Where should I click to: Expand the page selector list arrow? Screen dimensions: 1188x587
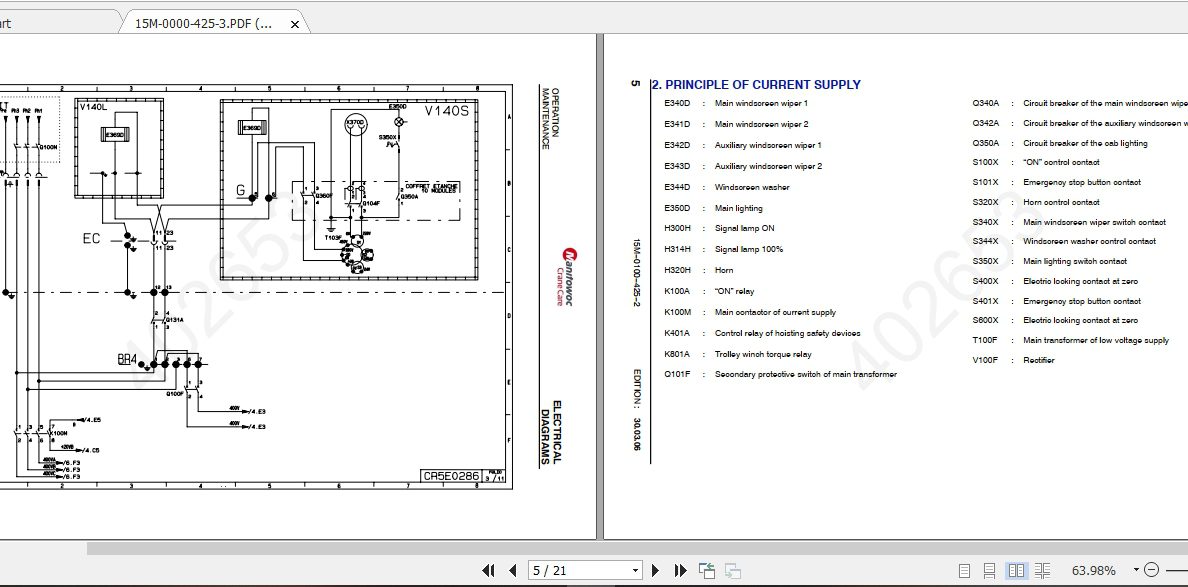click(635, 569)
